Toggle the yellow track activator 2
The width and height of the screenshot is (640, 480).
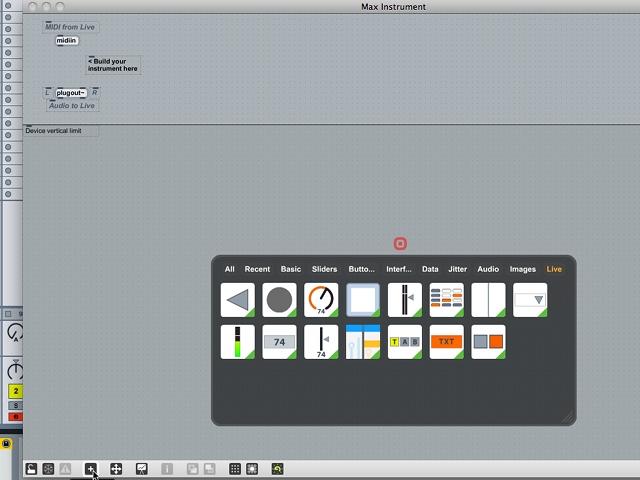16,391
